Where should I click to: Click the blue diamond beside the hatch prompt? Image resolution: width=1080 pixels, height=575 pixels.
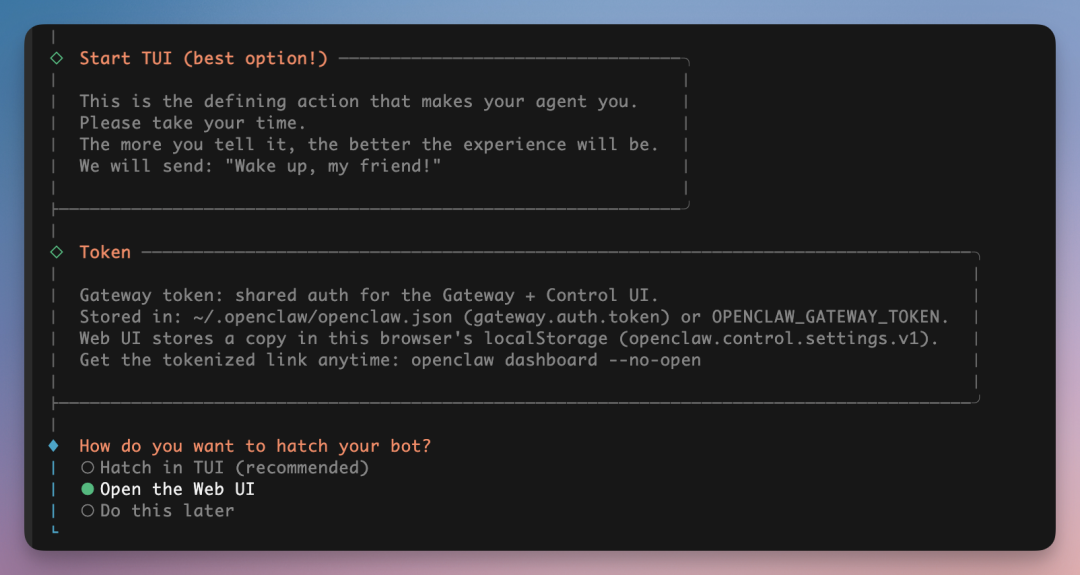[x=54, y=446]
